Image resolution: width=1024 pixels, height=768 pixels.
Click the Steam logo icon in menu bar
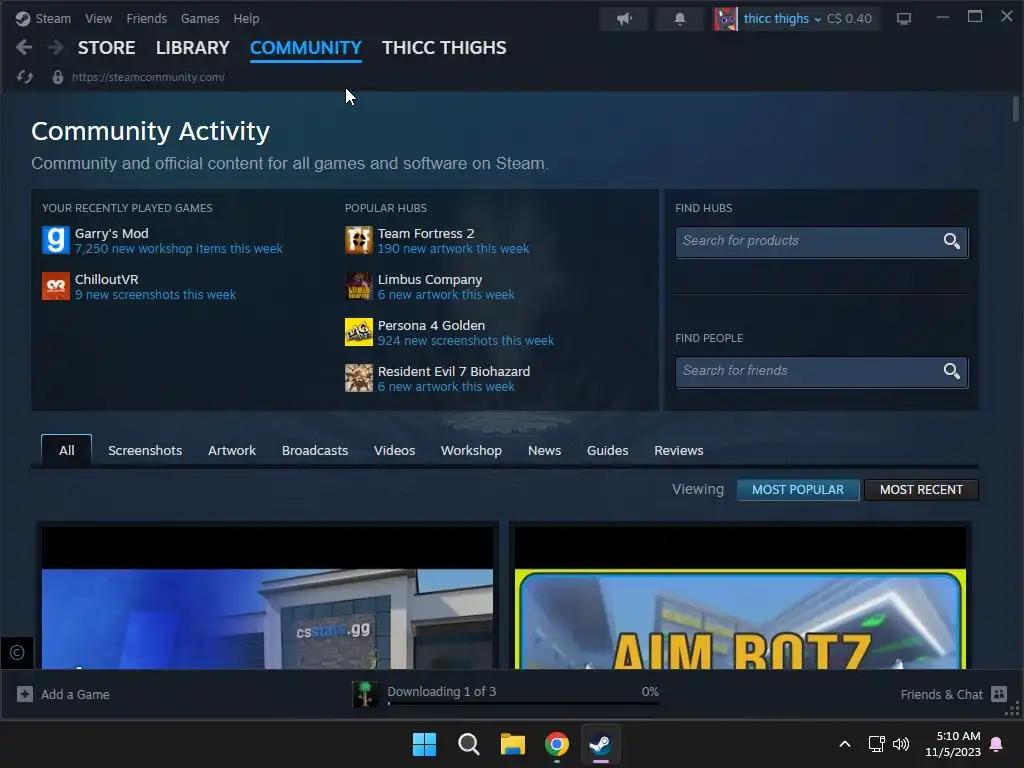point(23,19)
